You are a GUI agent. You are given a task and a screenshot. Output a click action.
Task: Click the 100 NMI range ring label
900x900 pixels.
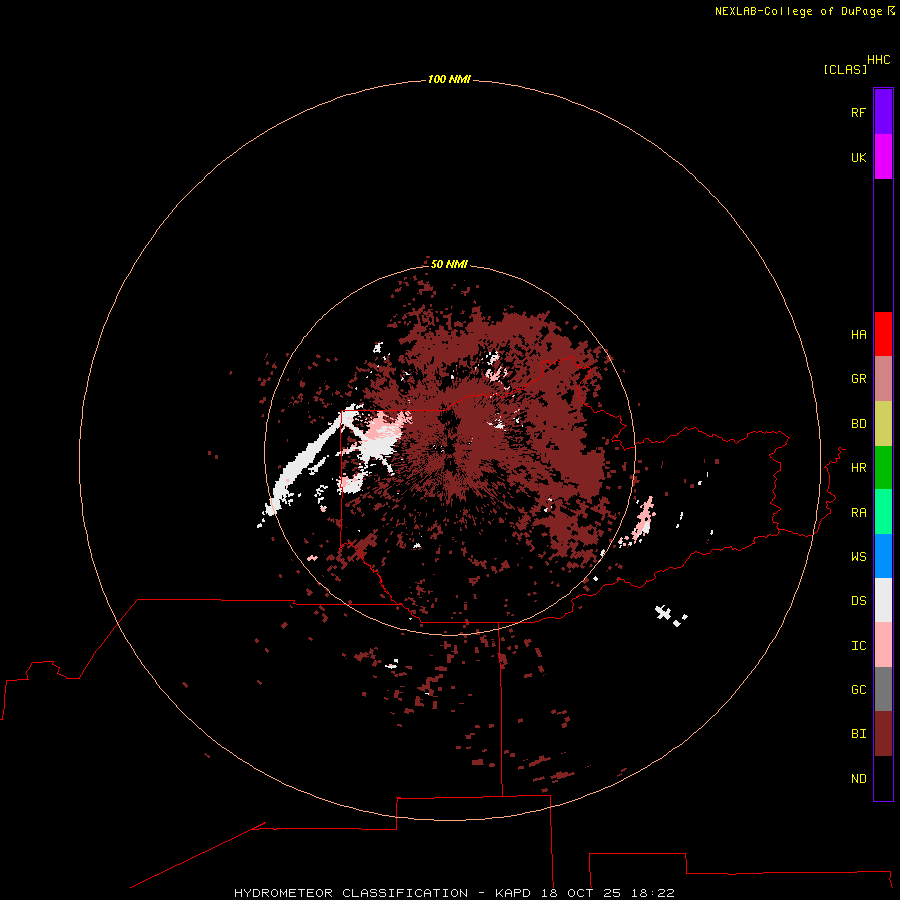coord(449,79)
